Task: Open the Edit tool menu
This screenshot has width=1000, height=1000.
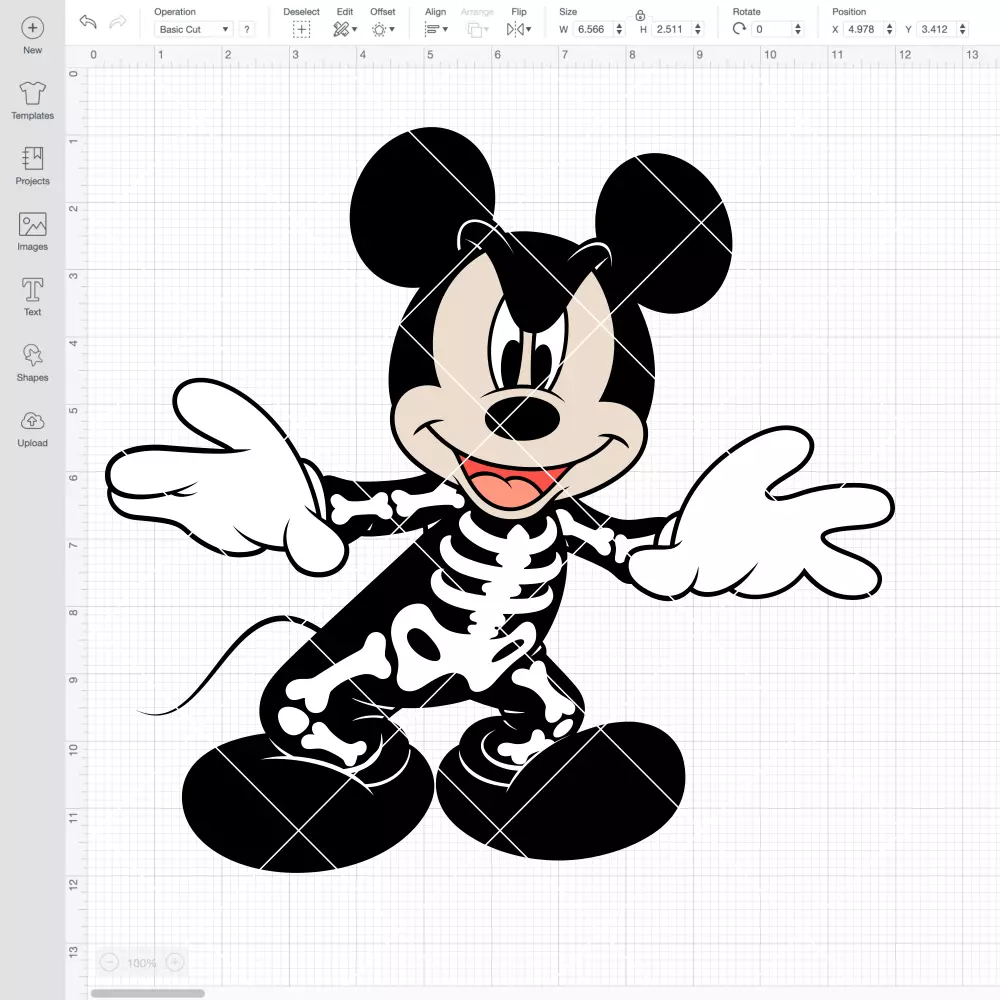Action: (x=345, y=29)
